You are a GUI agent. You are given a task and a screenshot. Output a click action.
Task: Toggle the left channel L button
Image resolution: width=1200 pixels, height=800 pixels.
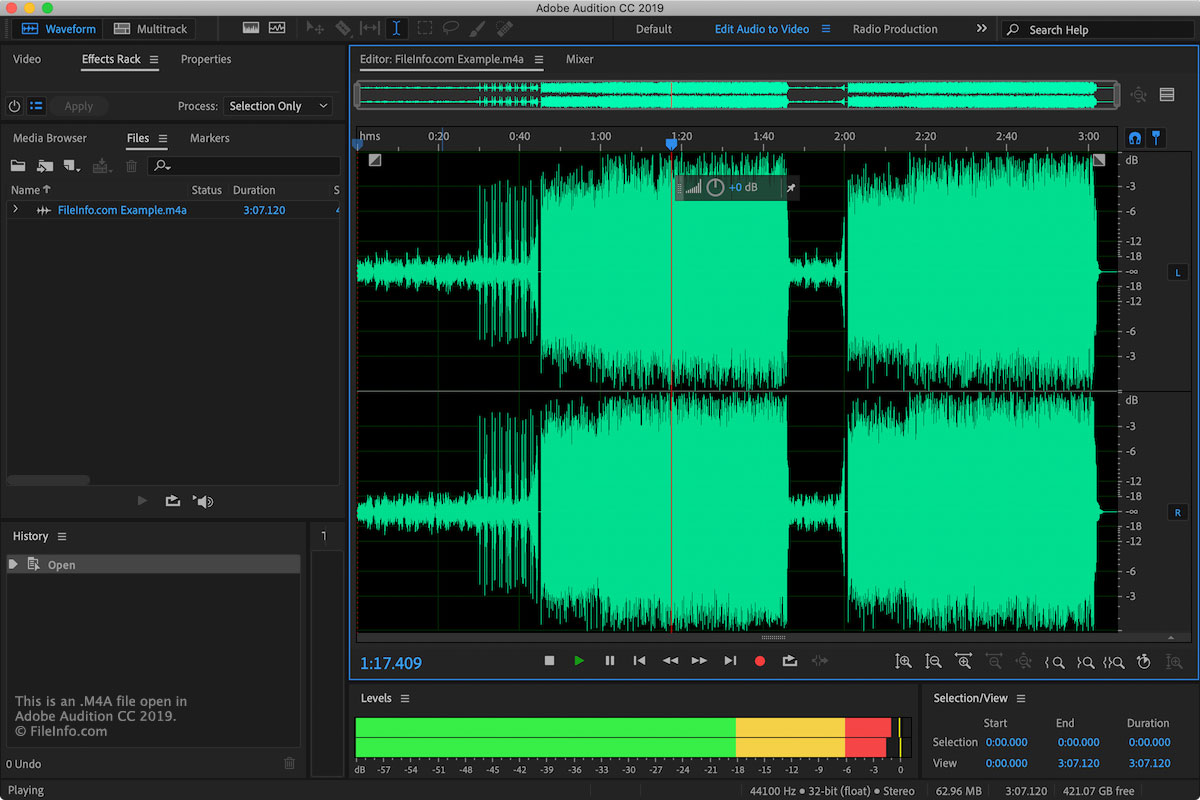coord(1177,272)
